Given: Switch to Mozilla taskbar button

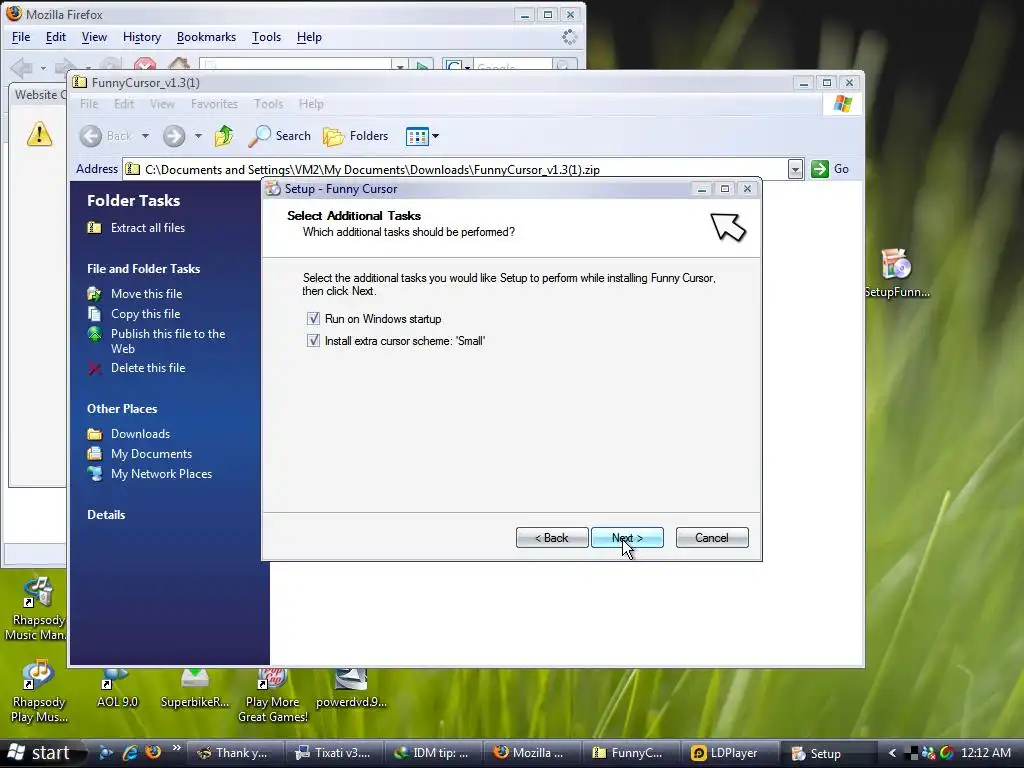Looking at the screenshot, I should [x=530, y=753].
